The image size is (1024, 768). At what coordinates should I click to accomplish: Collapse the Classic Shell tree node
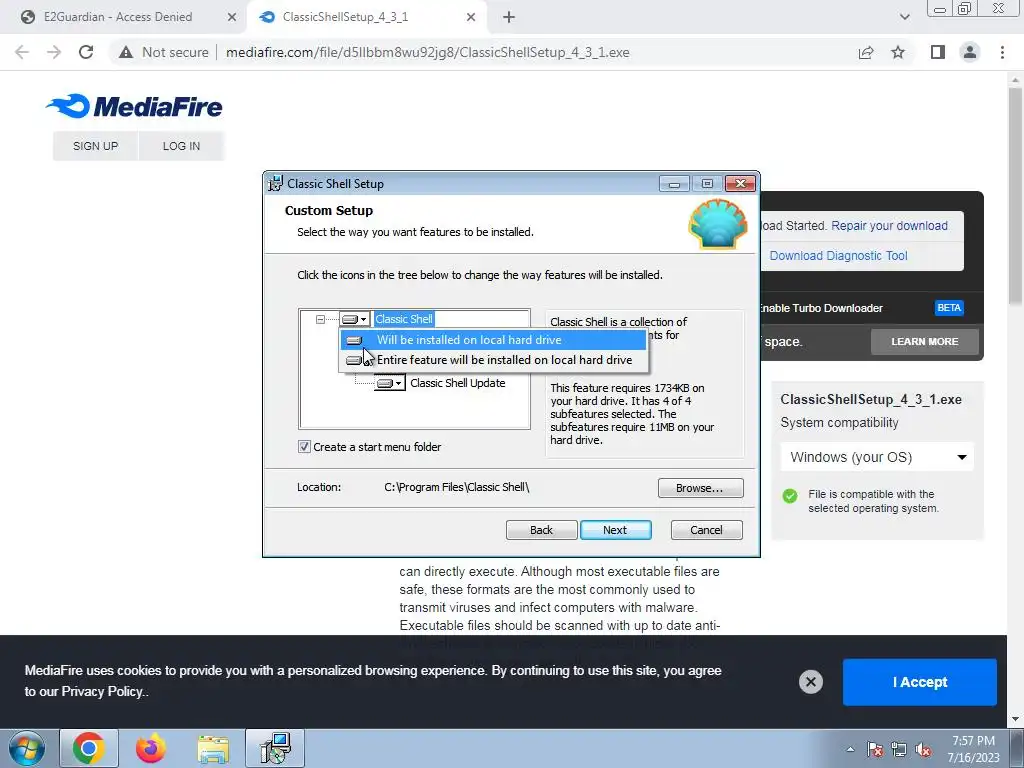320,319
